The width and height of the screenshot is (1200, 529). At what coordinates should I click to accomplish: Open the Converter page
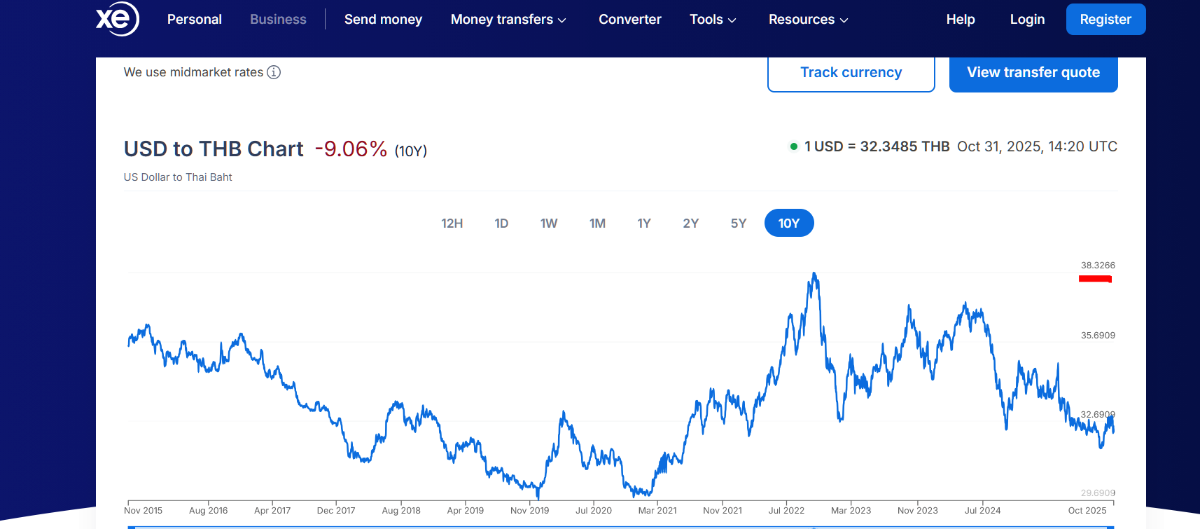(x=630, y=19)
